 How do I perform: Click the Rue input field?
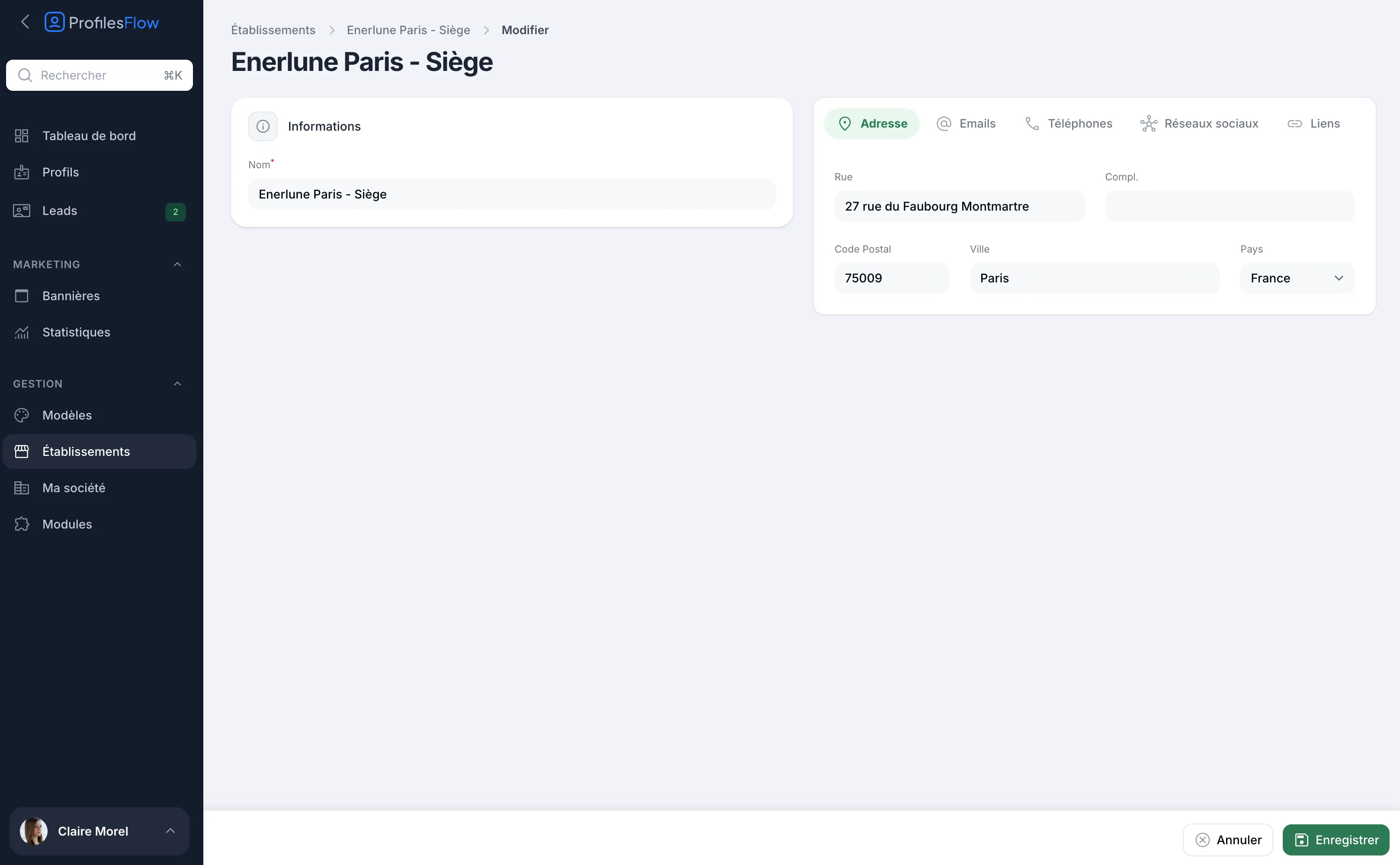[x=960, y=207]
